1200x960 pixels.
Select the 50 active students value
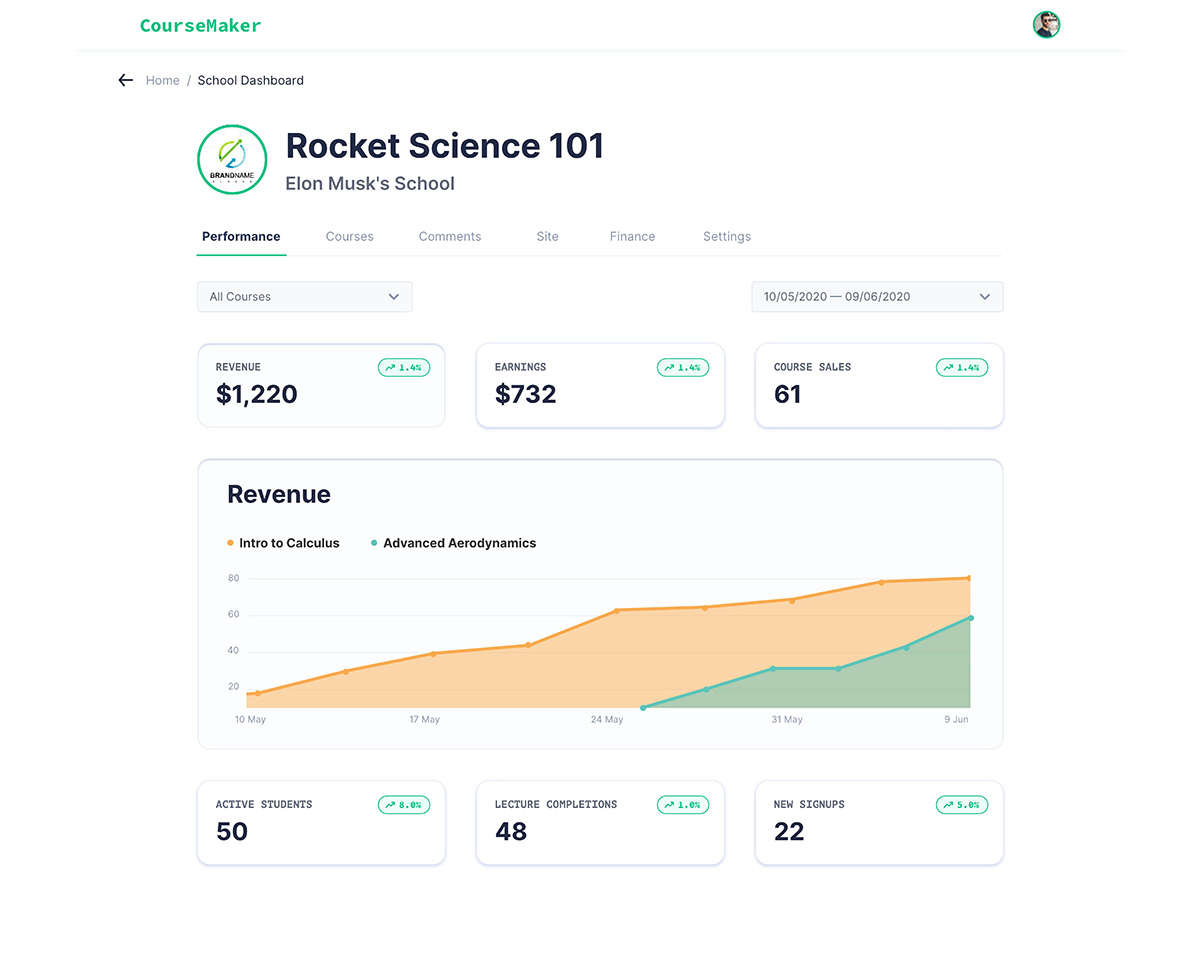click(x=232, y=832)
